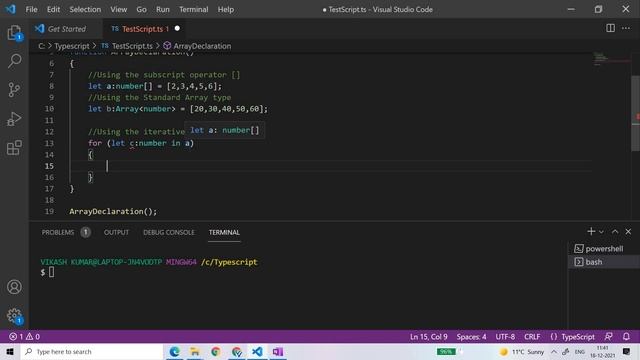This screenshot has height=360, width=640.
Task: Open Microsoft Edge from the taskbar
Action: [174, 351]
